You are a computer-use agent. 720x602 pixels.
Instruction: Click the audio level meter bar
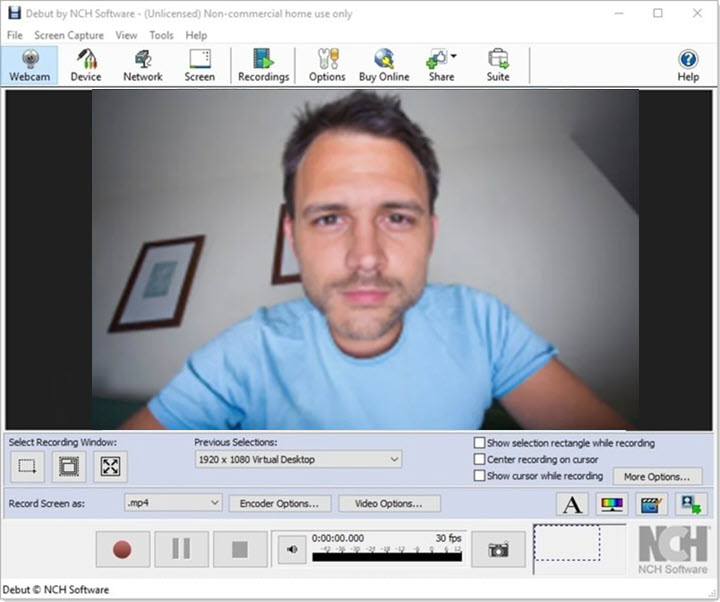click(x=387, y=556)
